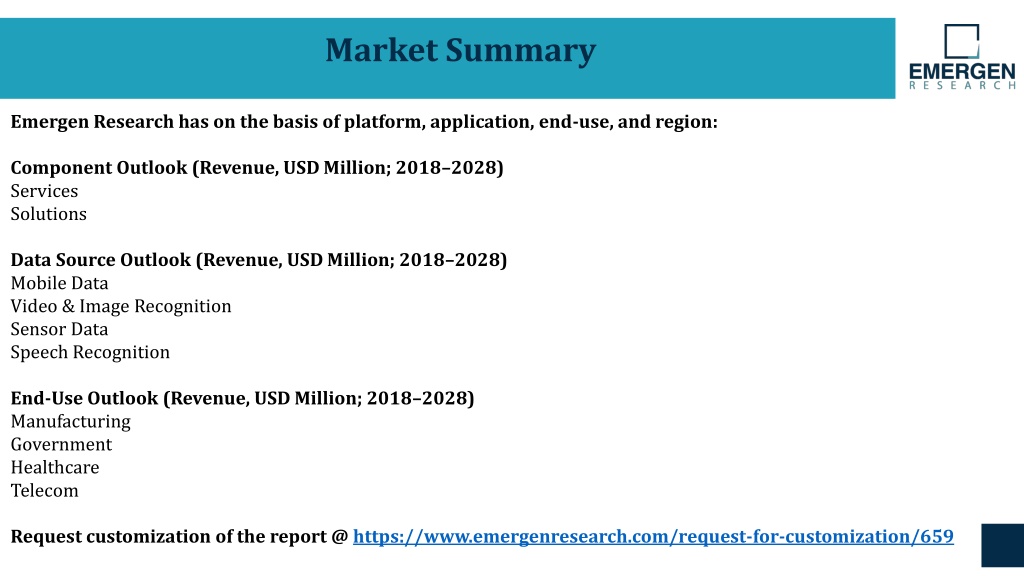
Task: Click the Component Outlook heading
Action: (257, 168)
